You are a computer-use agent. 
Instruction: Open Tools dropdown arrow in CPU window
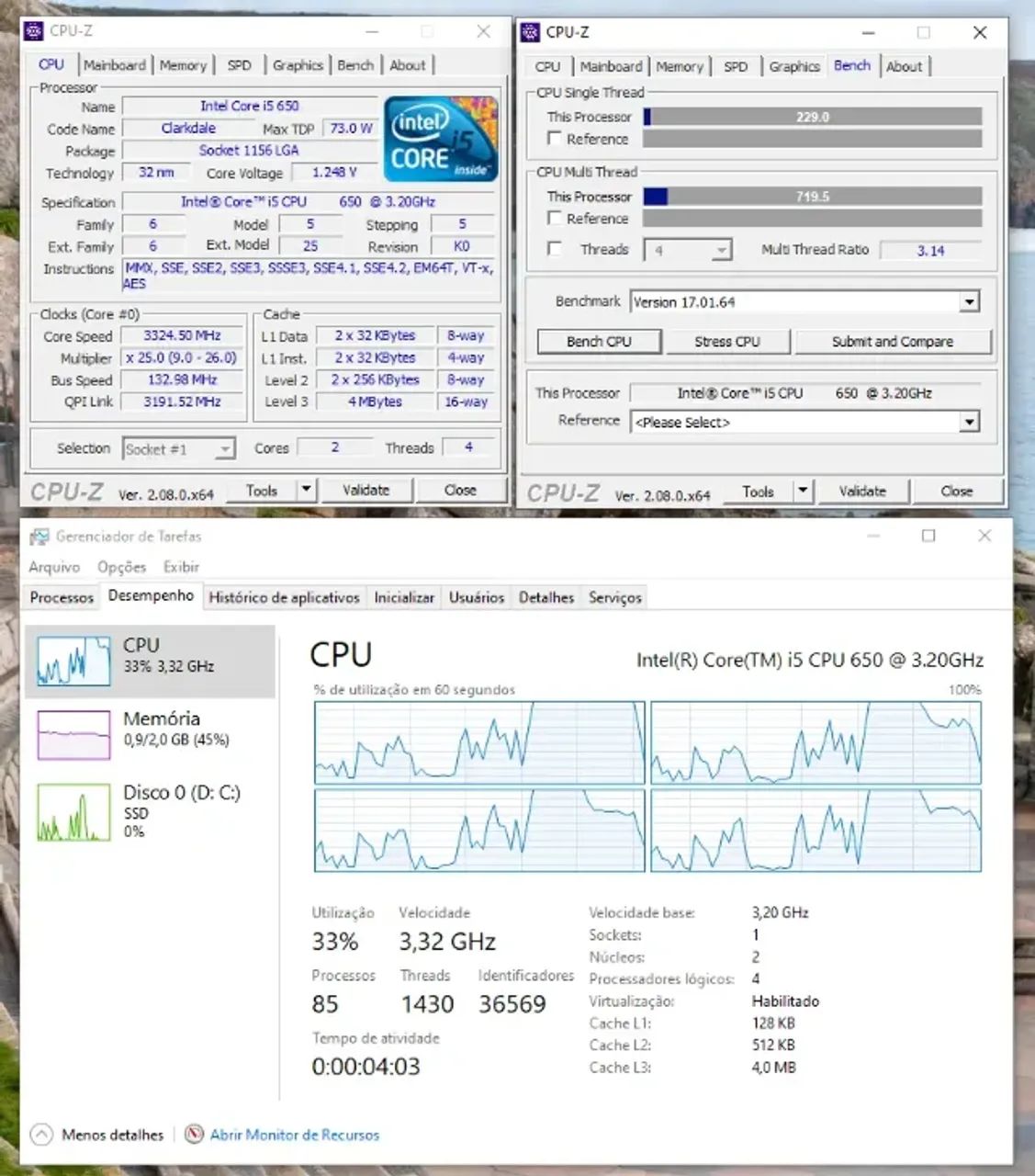(307, 491)
